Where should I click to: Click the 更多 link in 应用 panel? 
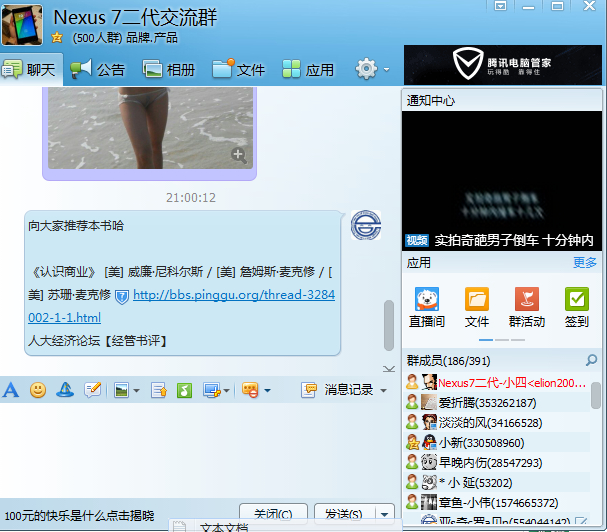585,263
